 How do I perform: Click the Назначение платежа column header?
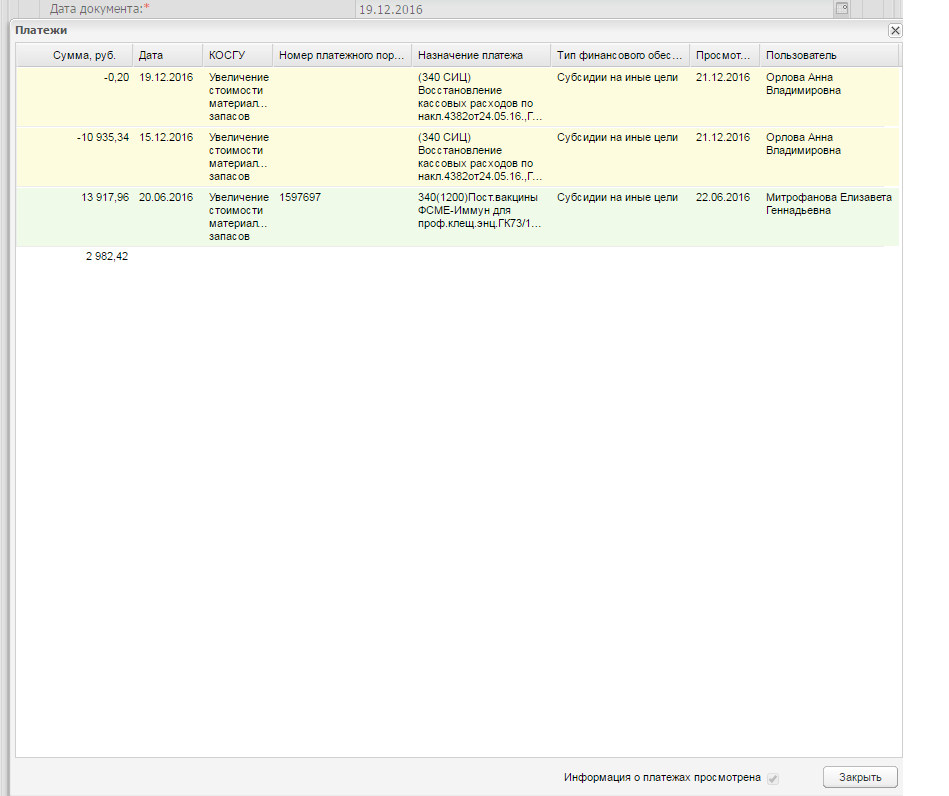(481, 55)
